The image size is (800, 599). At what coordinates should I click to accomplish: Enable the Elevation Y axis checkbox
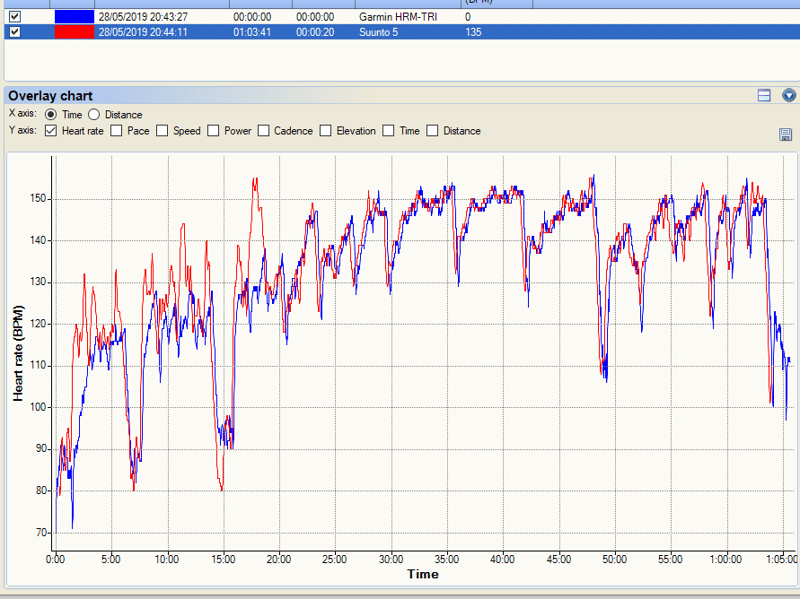pyautogui.click(x=326, y=131)
